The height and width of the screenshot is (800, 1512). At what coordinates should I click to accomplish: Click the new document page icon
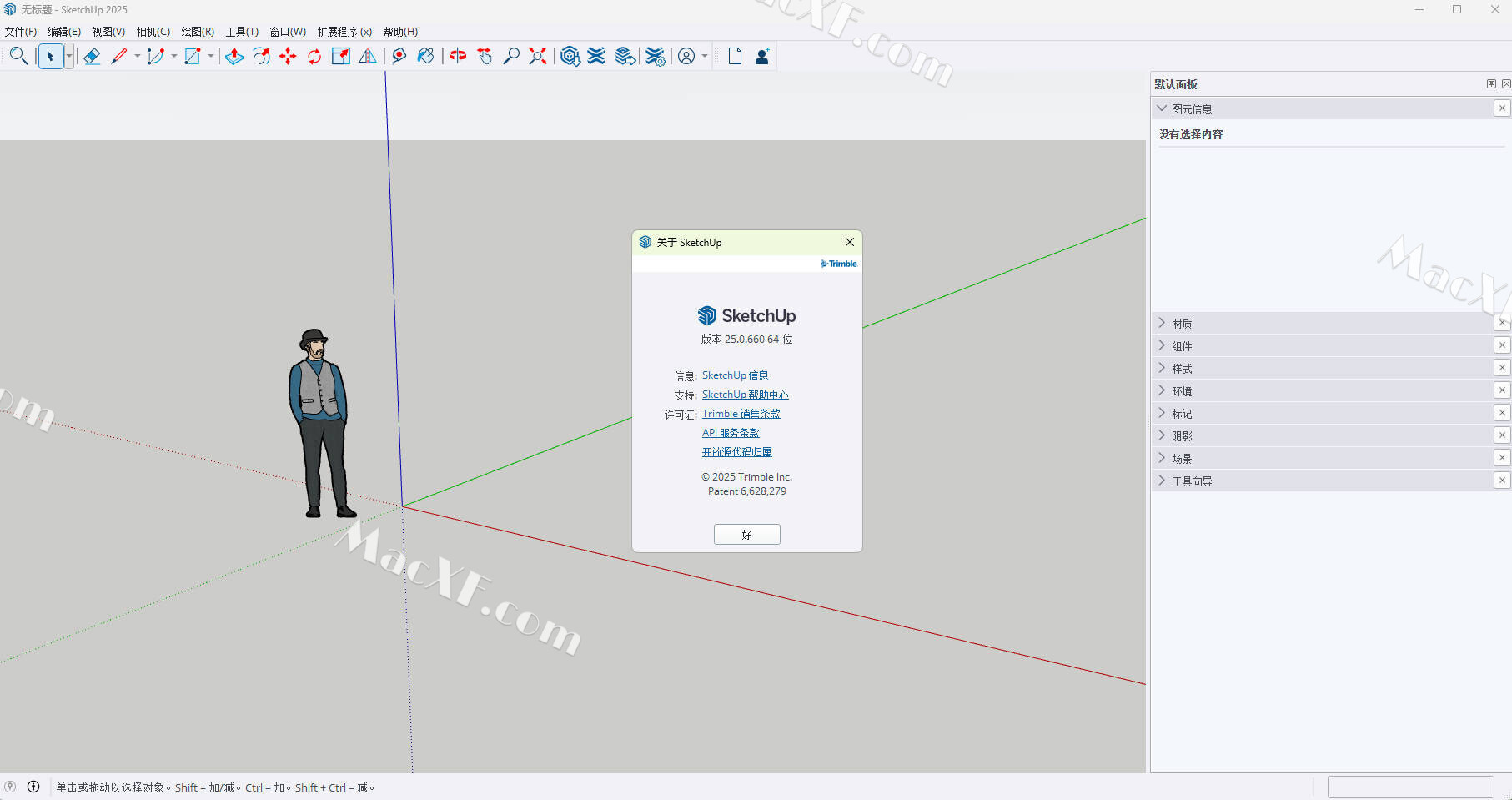click(x=735, y=56)
